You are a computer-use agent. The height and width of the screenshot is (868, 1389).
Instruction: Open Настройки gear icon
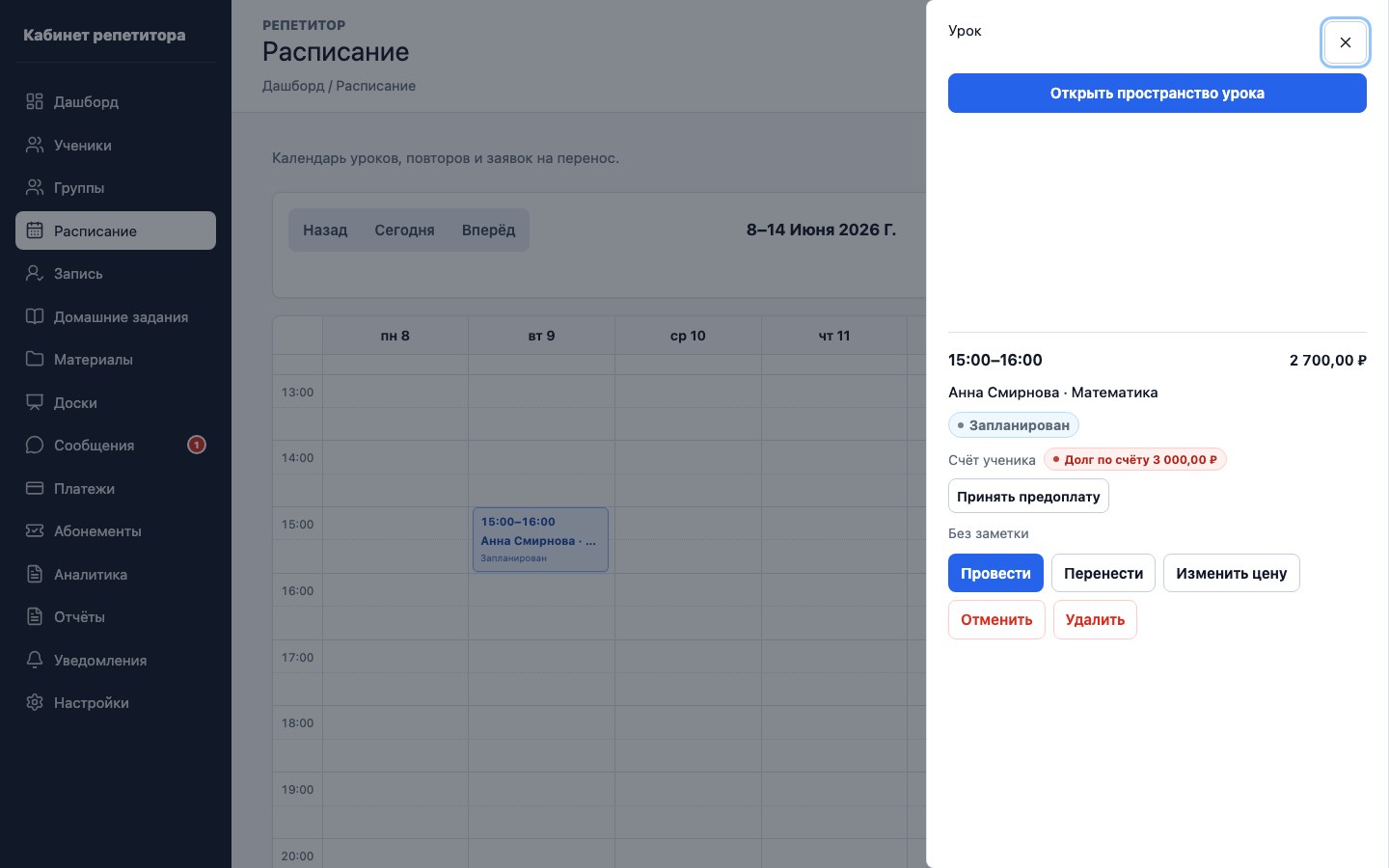35,702
